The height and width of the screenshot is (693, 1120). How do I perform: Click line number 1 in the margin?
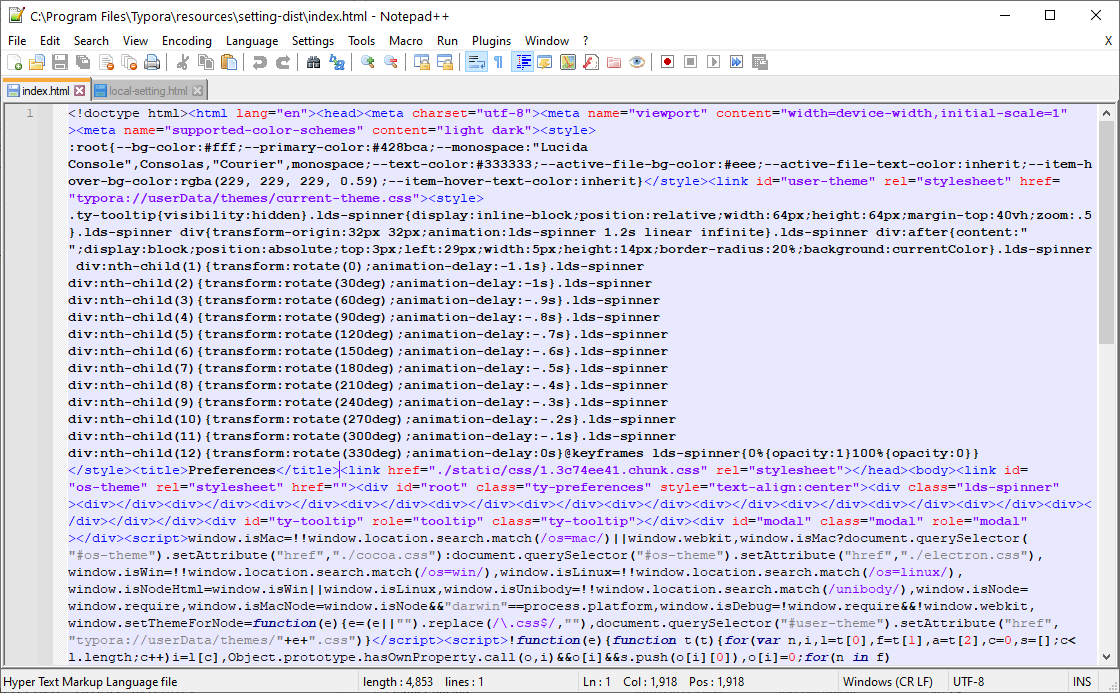pos(29,113)
